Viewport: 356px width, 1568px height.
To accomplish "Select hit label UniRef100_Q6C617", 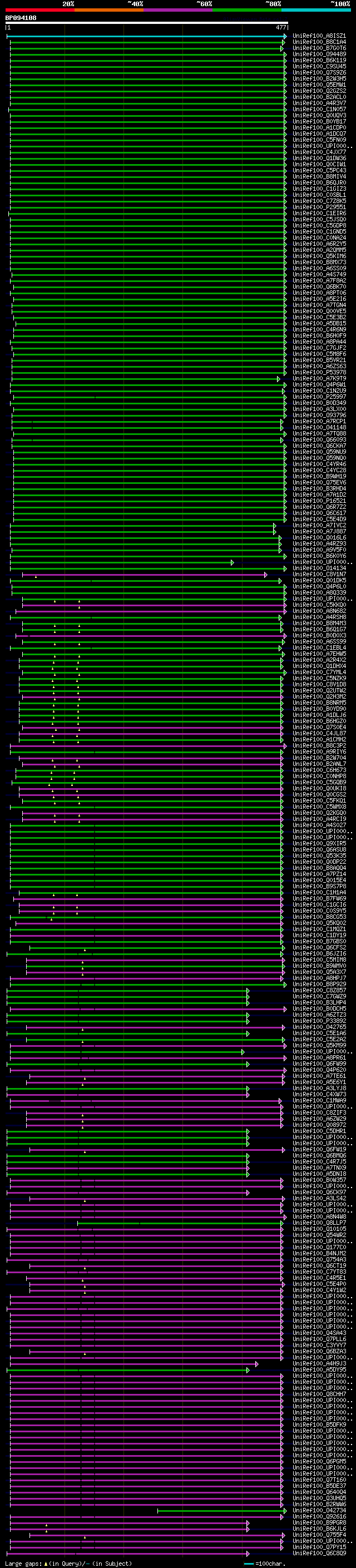I will (x=319, y=513).
